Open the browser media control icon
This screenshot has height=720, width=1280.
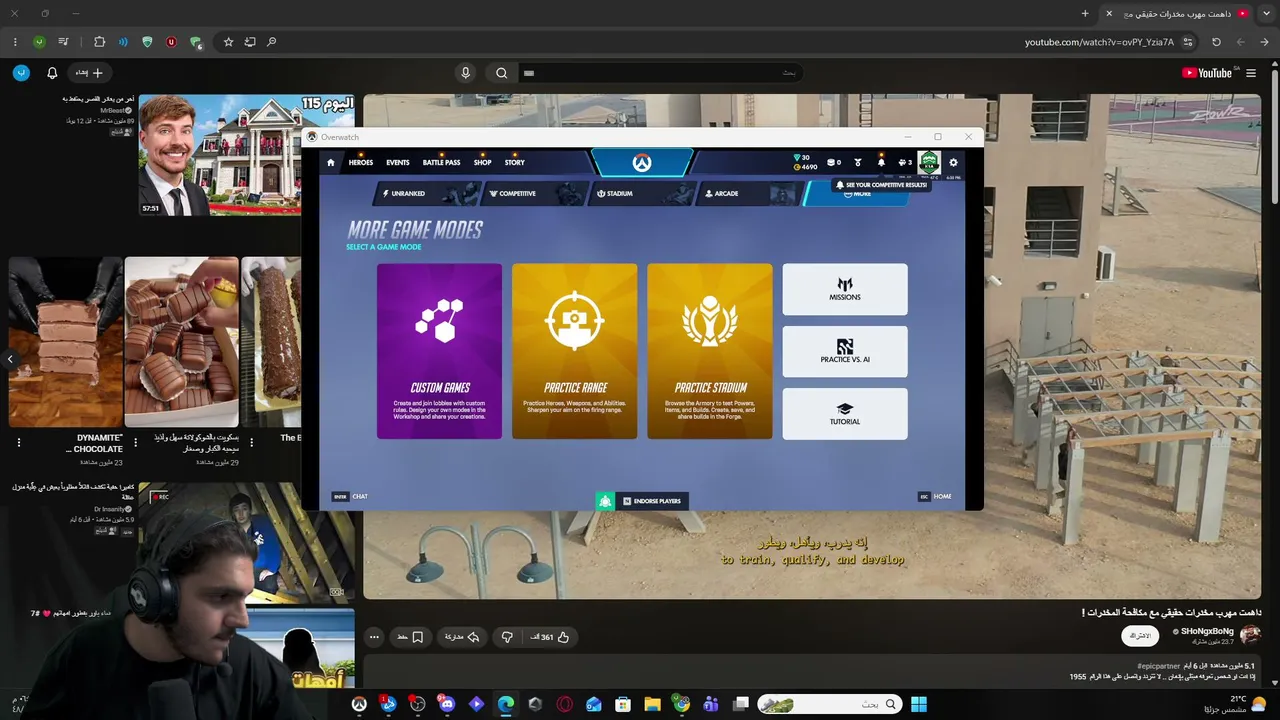[63, 42]
